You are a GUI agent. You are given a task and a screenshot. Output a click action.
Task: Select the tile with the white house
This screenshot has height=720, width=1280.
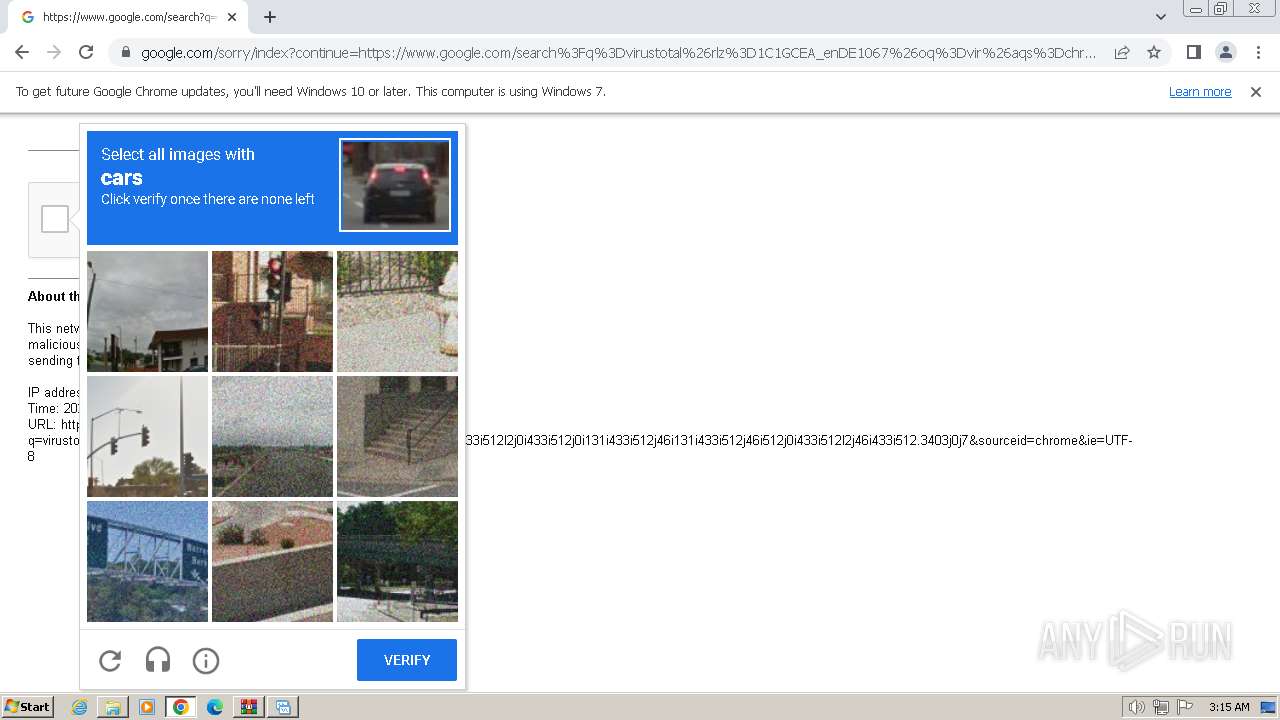pyautogui.click(x=147, y=311)
